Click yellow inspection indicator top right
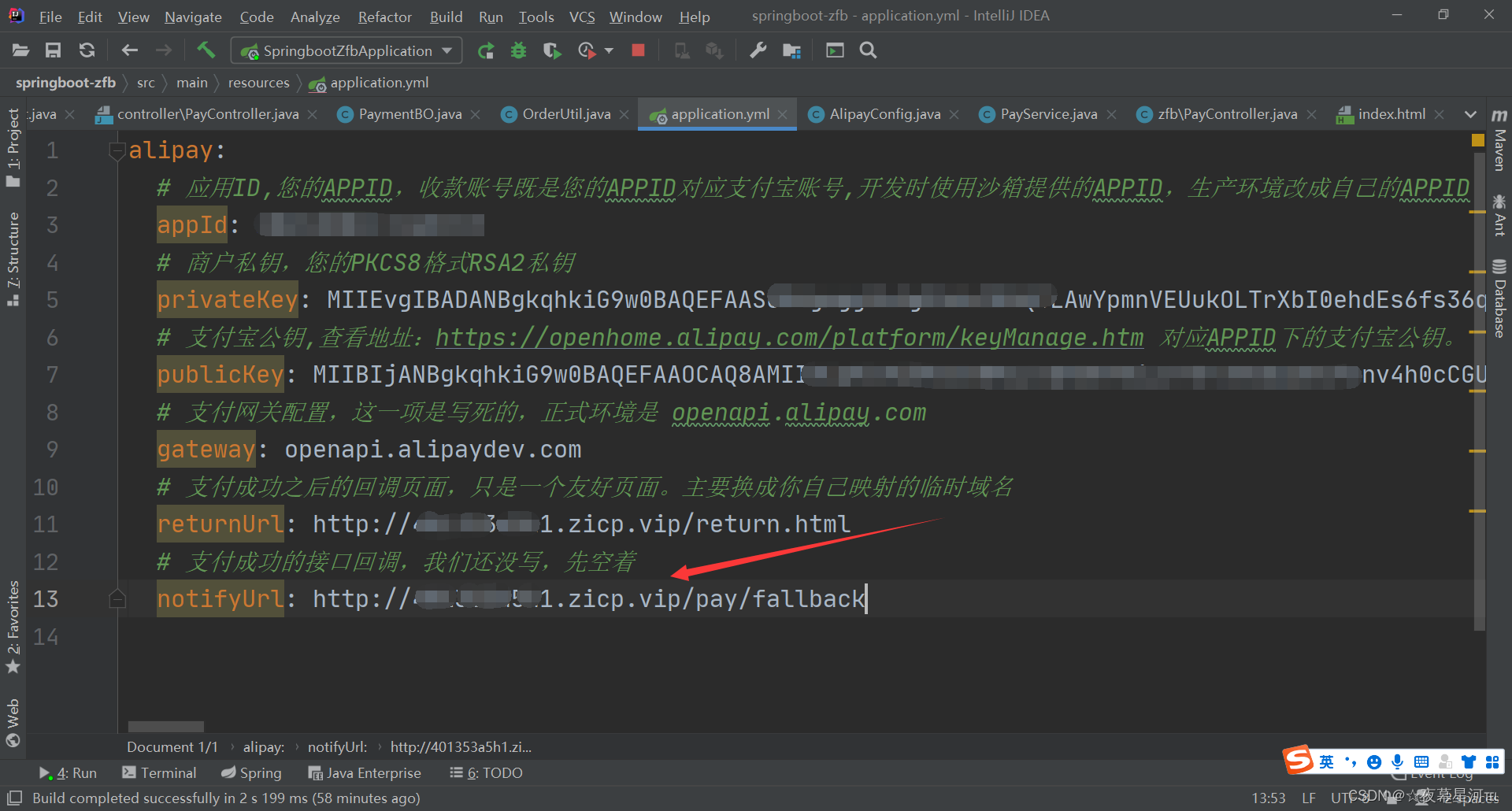1512x811 pixels. [1477, 140]
